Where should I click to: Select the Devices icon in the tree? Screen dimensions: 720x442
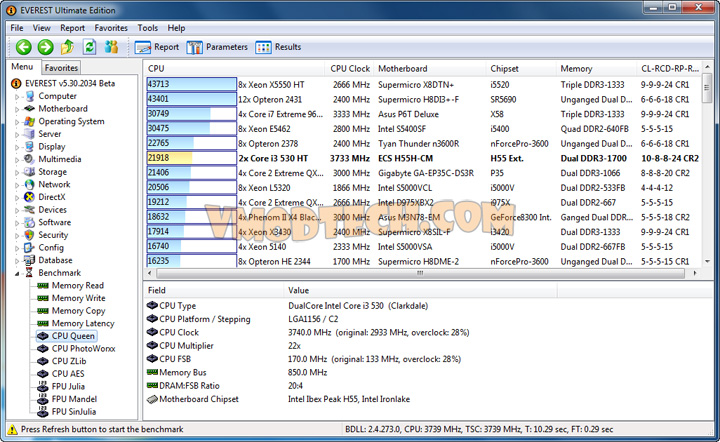tap(29, 210)
